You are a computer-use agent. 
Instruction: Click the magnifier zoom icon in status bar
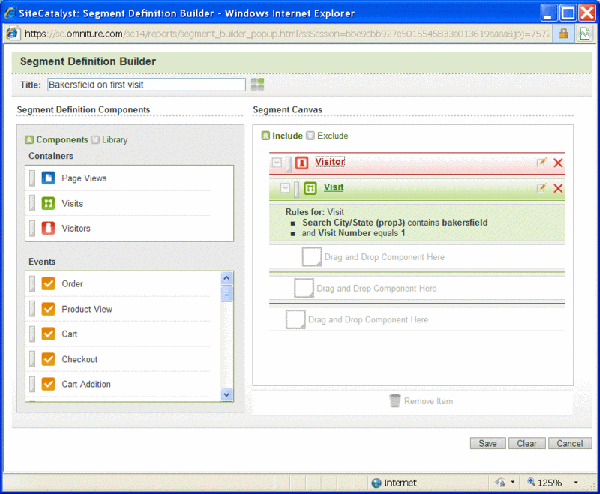[x=531, y=482]
